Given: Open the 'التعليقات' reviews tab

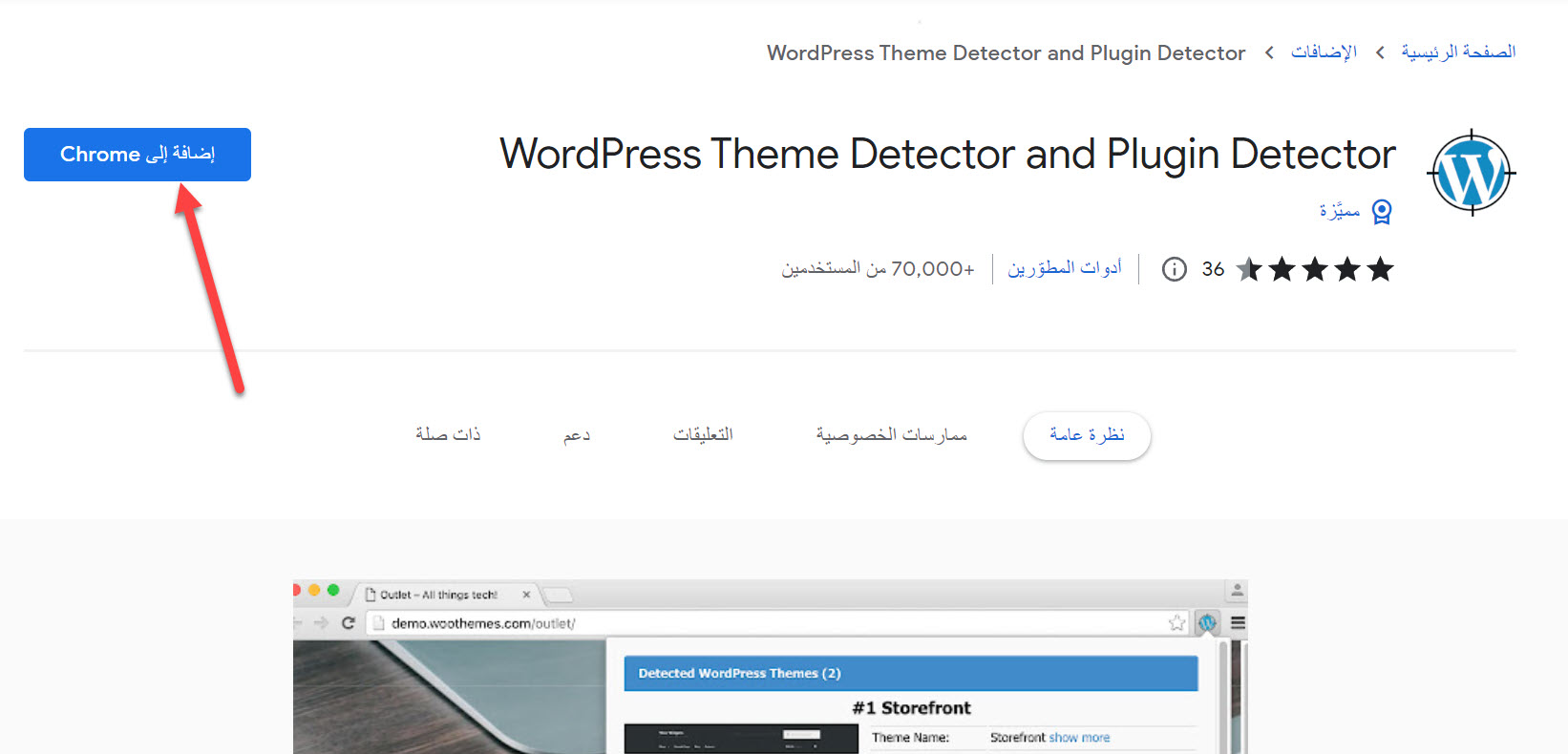Looking at the screenshot, I should point(703,435).
